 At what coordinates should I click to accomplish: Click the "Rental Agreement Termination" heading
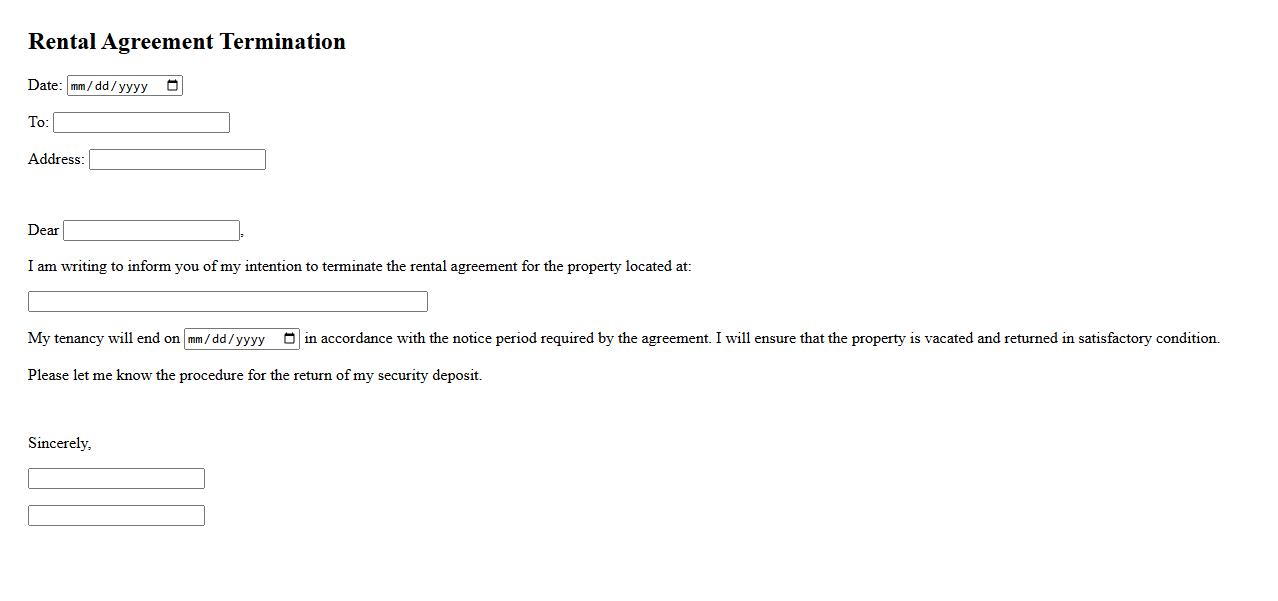(x=187, y=42)
